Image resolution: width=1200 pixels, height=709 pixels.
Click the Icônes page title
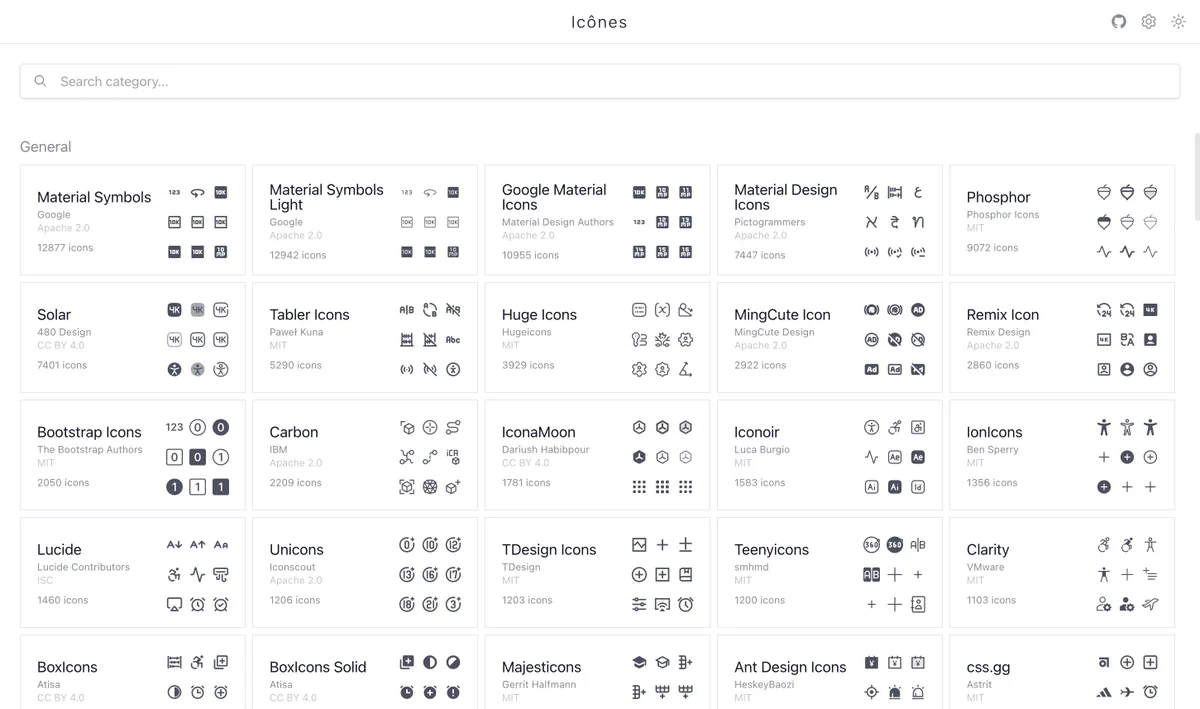tap(600, 22)
